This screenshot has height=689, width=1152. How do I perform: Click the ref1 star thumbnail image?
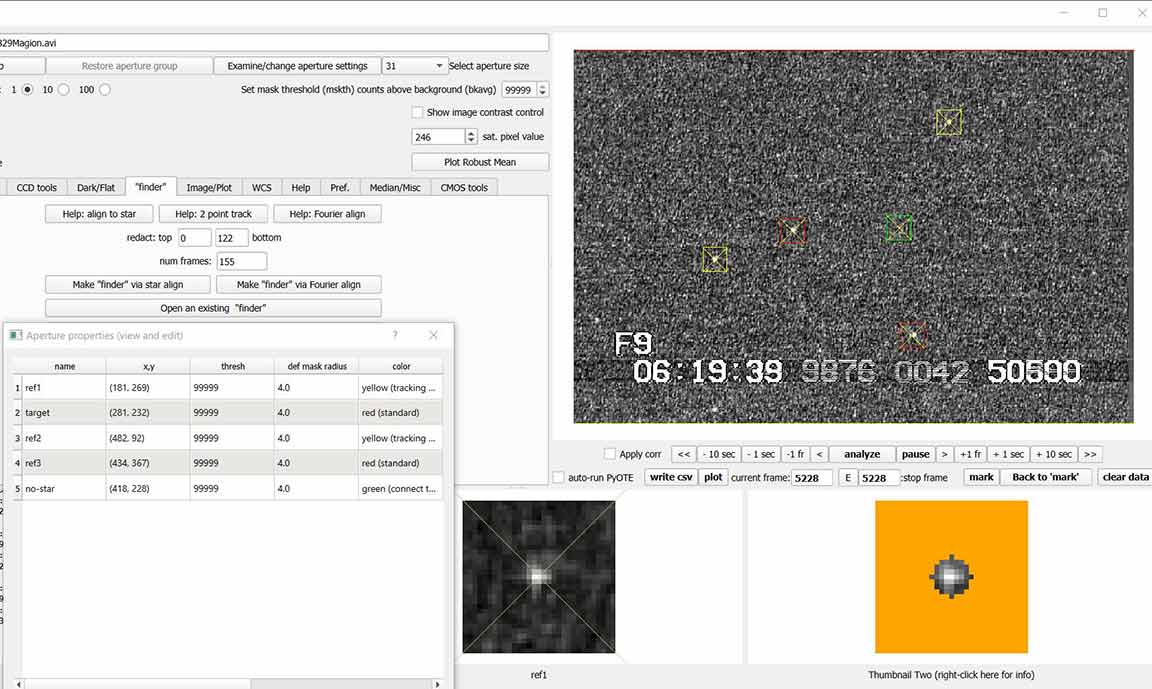pyautogui.click(x=539, y=577)
